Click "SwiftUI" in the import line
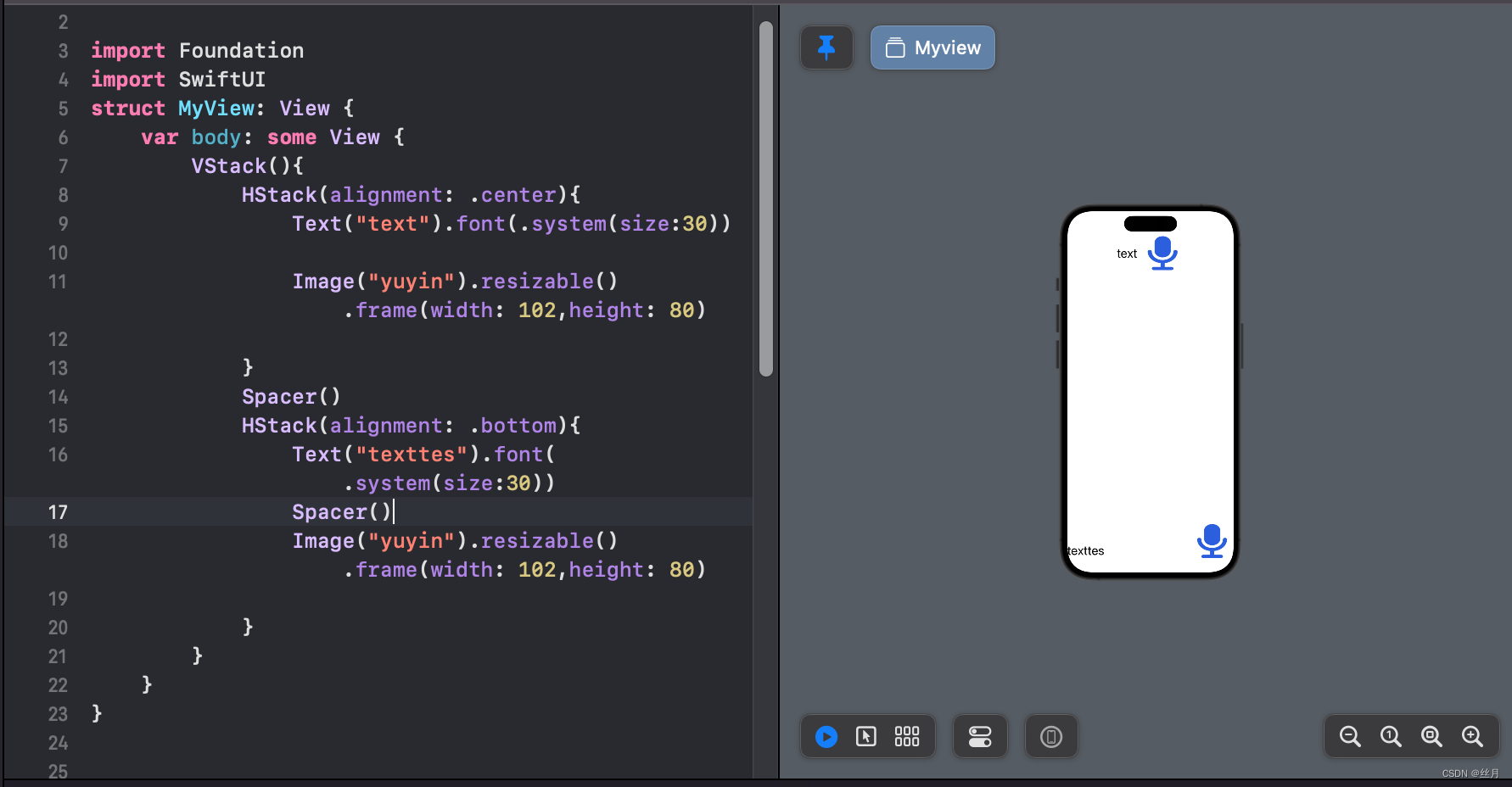The height and width of the screenshot is (787, 1512). tap(222, 80)
